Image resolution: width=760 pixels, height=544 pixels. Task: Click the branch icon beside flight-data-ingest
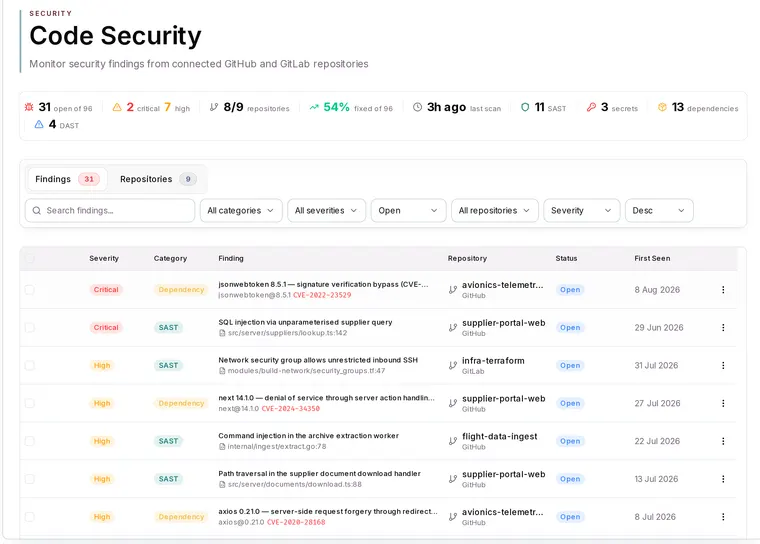[453, 441]
